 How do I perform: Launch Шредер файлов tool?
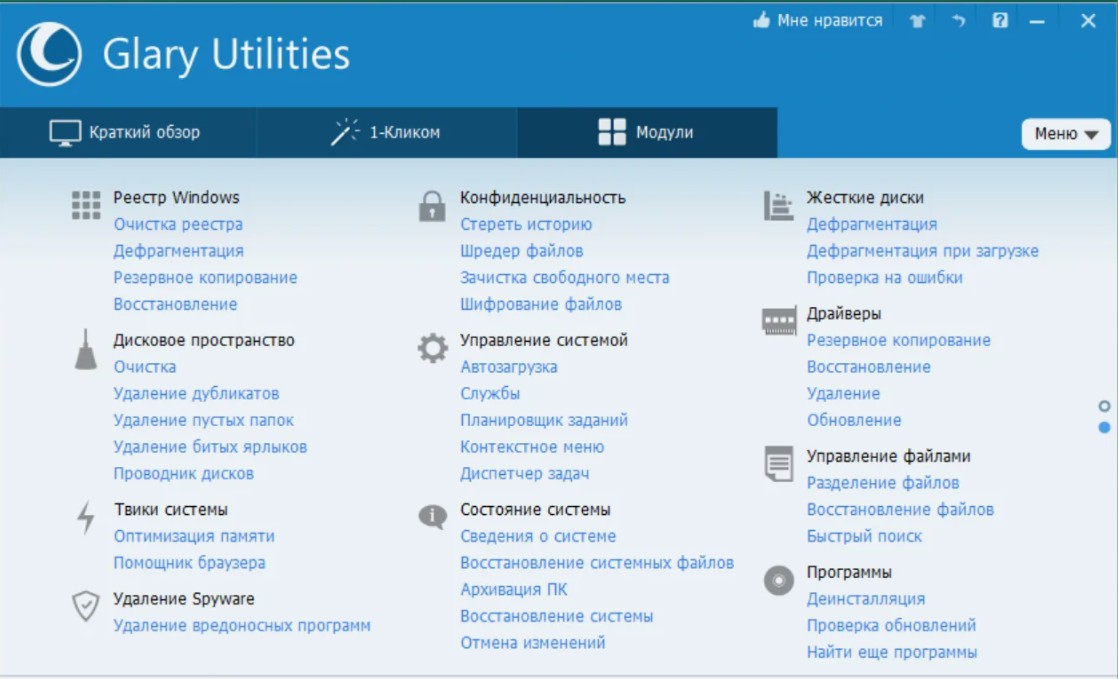point(521,251)
